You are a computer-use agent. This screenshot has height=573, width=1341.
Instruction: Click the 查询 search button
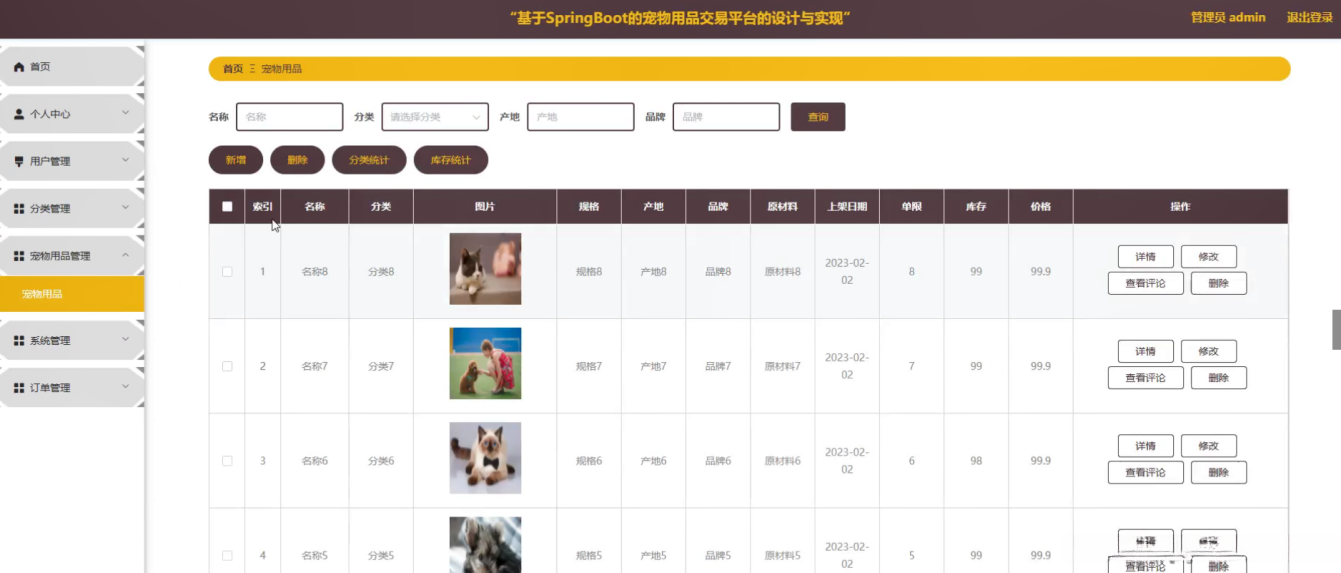(x=818, y=117)
